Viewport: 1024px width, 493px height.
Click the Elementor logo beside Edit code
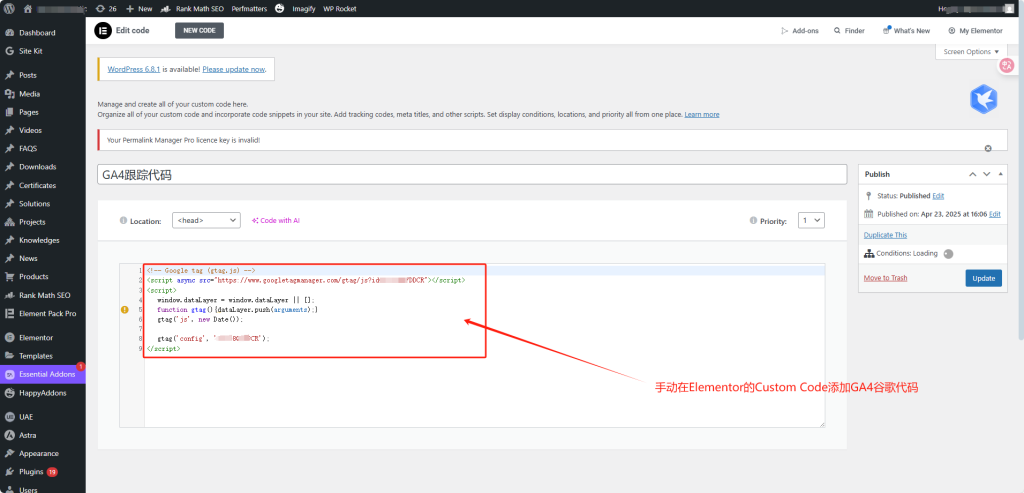[x=103, y=31]
